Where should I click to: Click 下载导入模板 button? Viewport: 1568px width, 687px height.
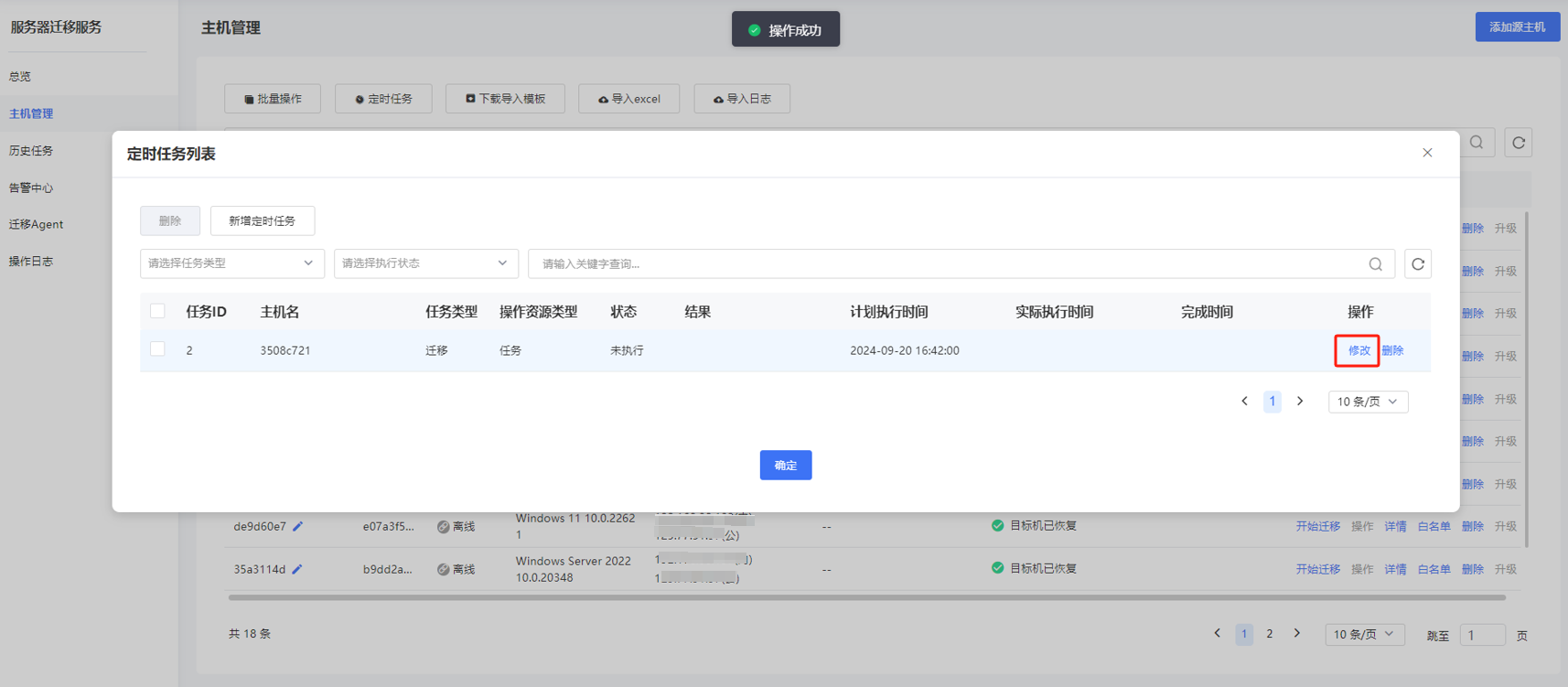tap(505, 99)
